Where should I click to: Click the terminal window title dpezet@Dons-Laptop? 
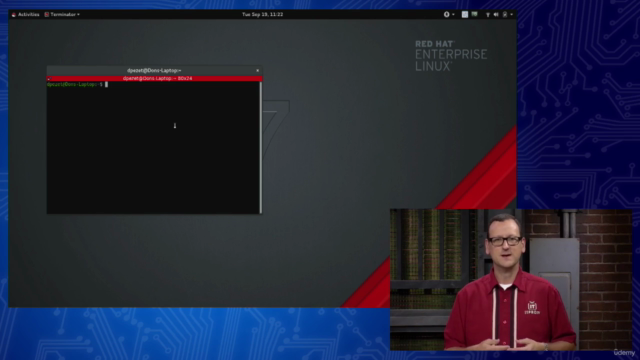pyautogui.click(x=154, y=71)
